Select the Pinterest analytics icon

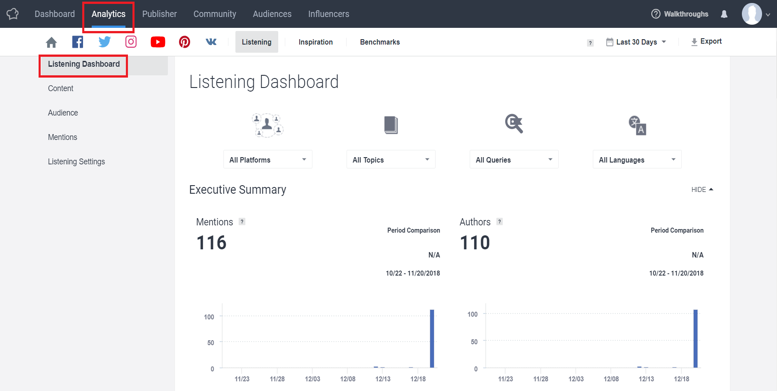[x=184, y=42]
